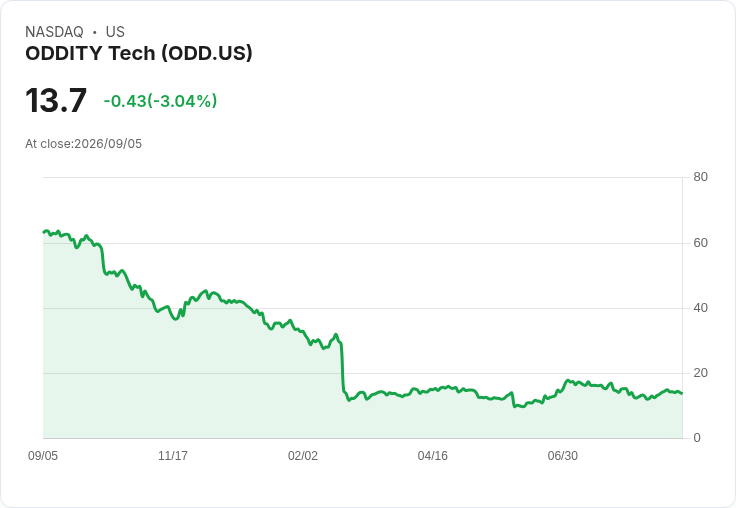
Task: Click the NASDAQ exchange label
Action: coord(54,32)
